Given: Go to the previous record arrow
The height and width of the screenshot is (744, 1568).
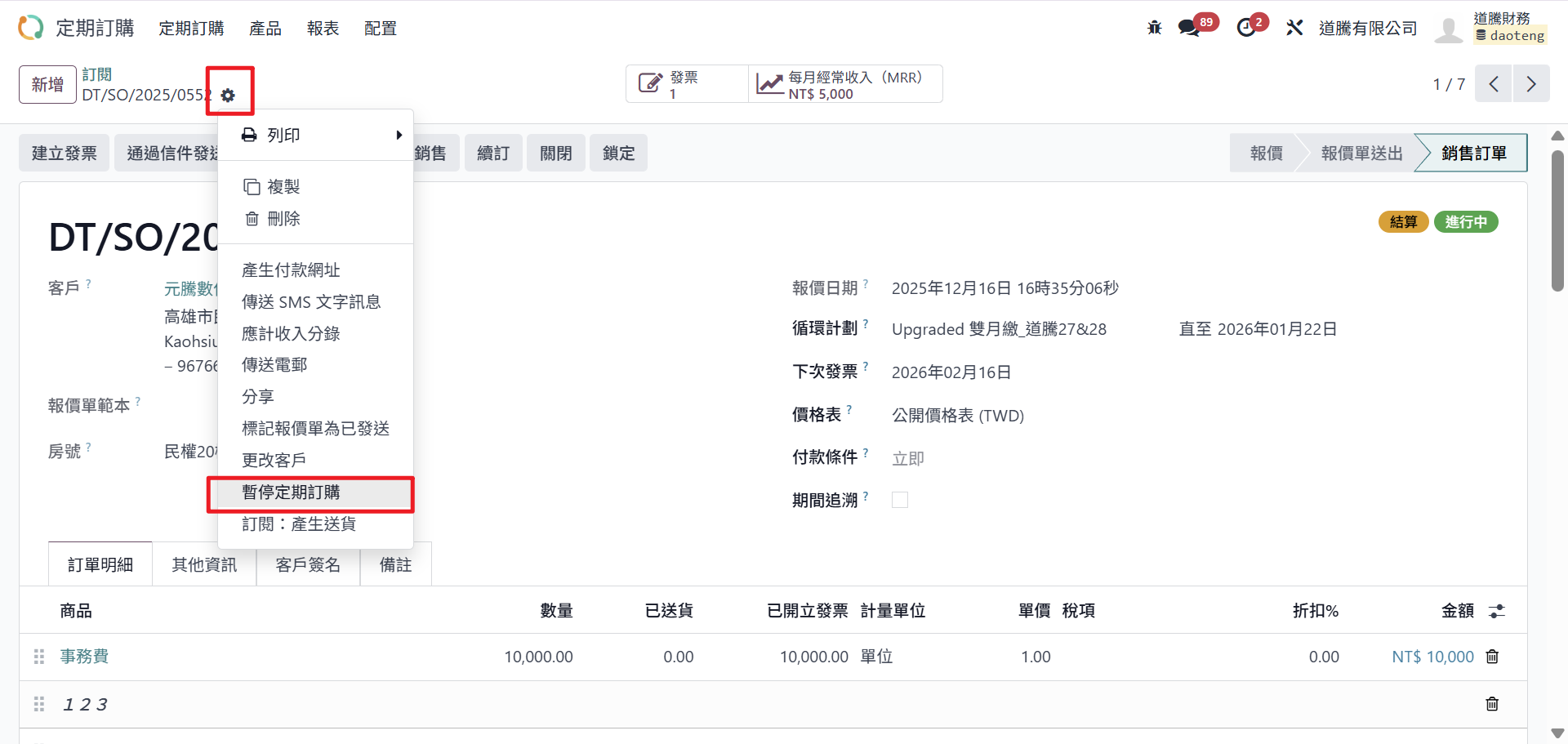Looking at the screenshot, I should pyautogui.click(x=1494, y=84).
